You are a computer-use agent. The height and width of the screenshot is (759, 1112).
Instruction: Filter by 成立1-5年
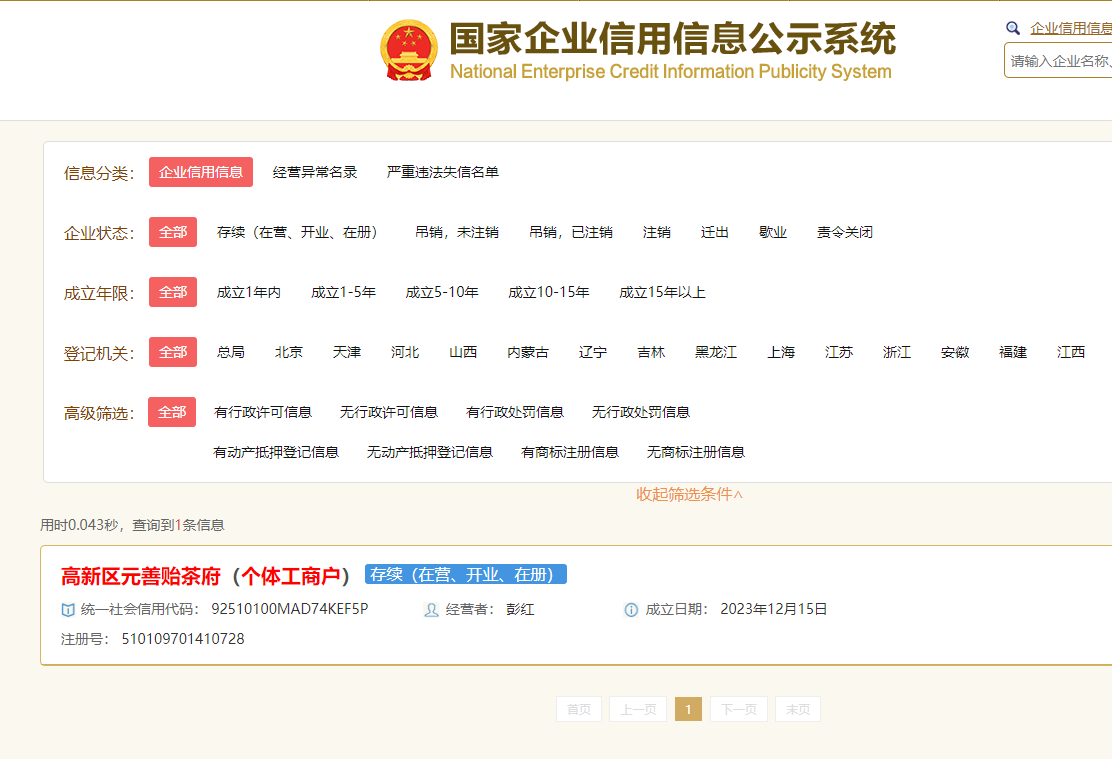(x=343, y=292)
